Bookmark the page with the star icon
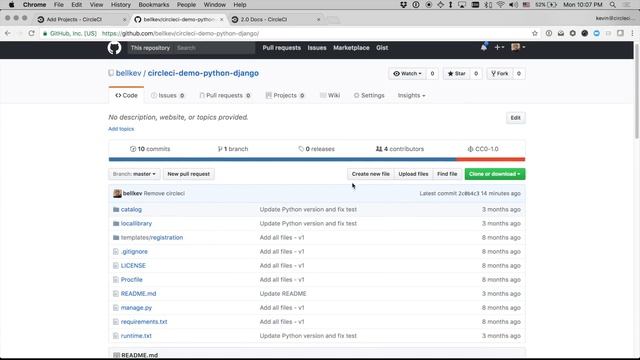The image size is (640, 360). coord(535,33)
